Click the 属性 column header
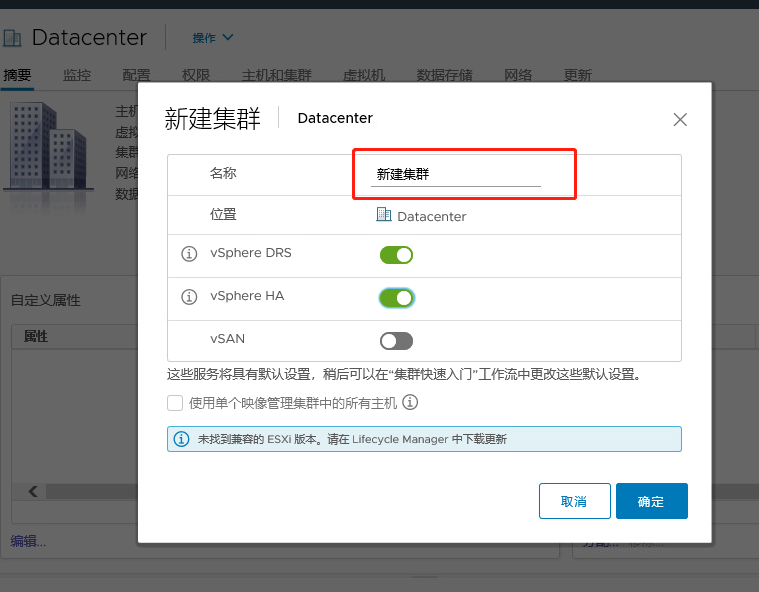 click(35, 336)
